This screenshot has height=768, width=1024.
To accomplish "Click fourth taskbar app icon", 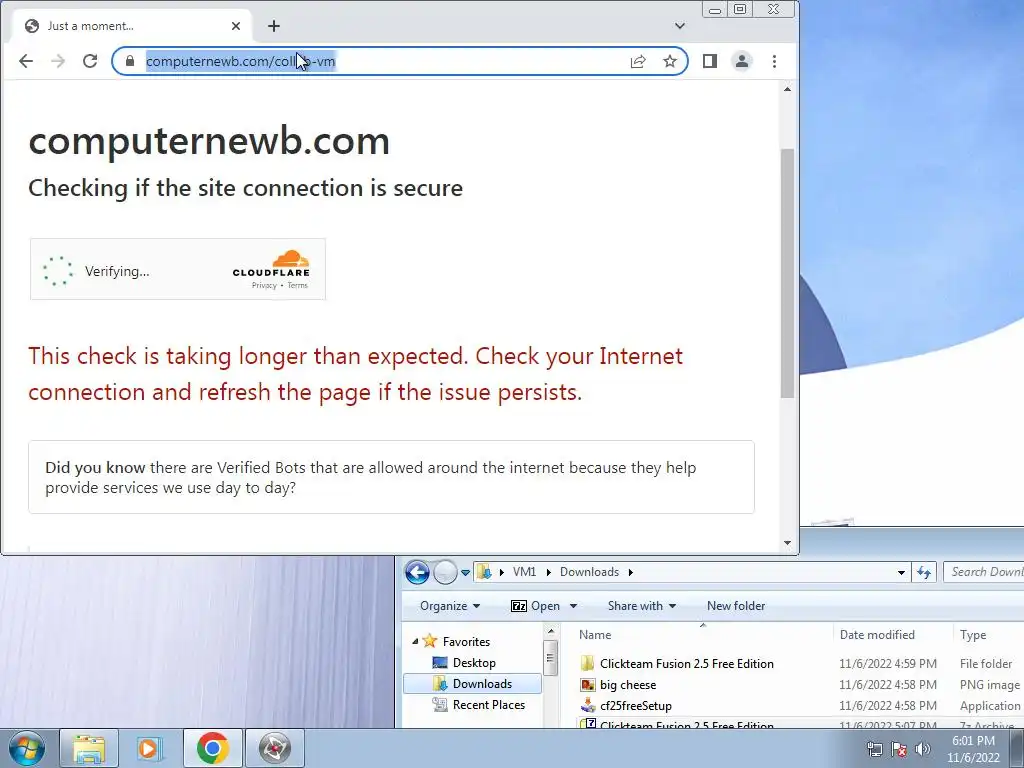I will 274,748.
